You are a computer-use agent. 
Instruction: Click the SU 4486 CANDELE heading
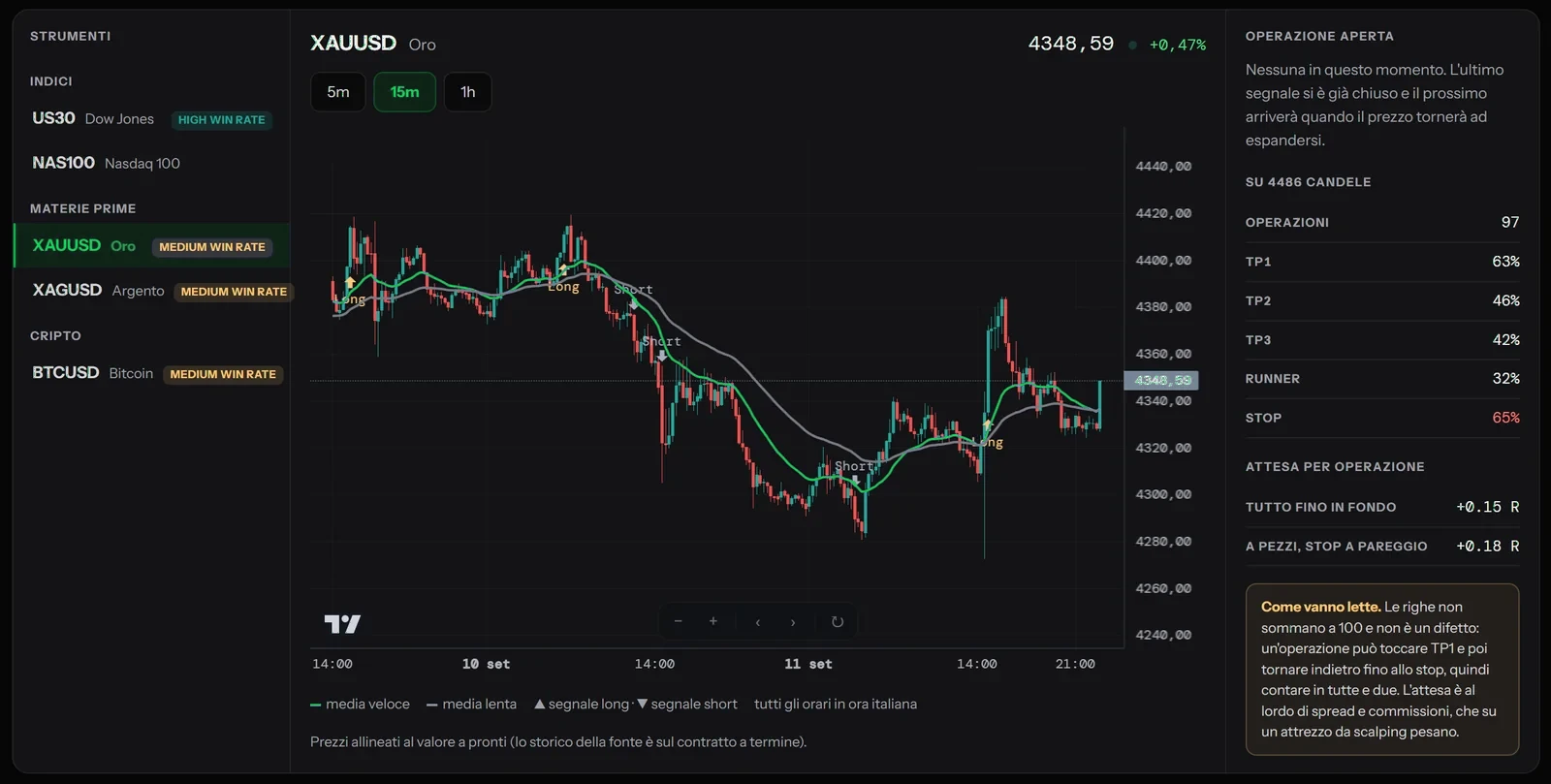click(1309, 182)
